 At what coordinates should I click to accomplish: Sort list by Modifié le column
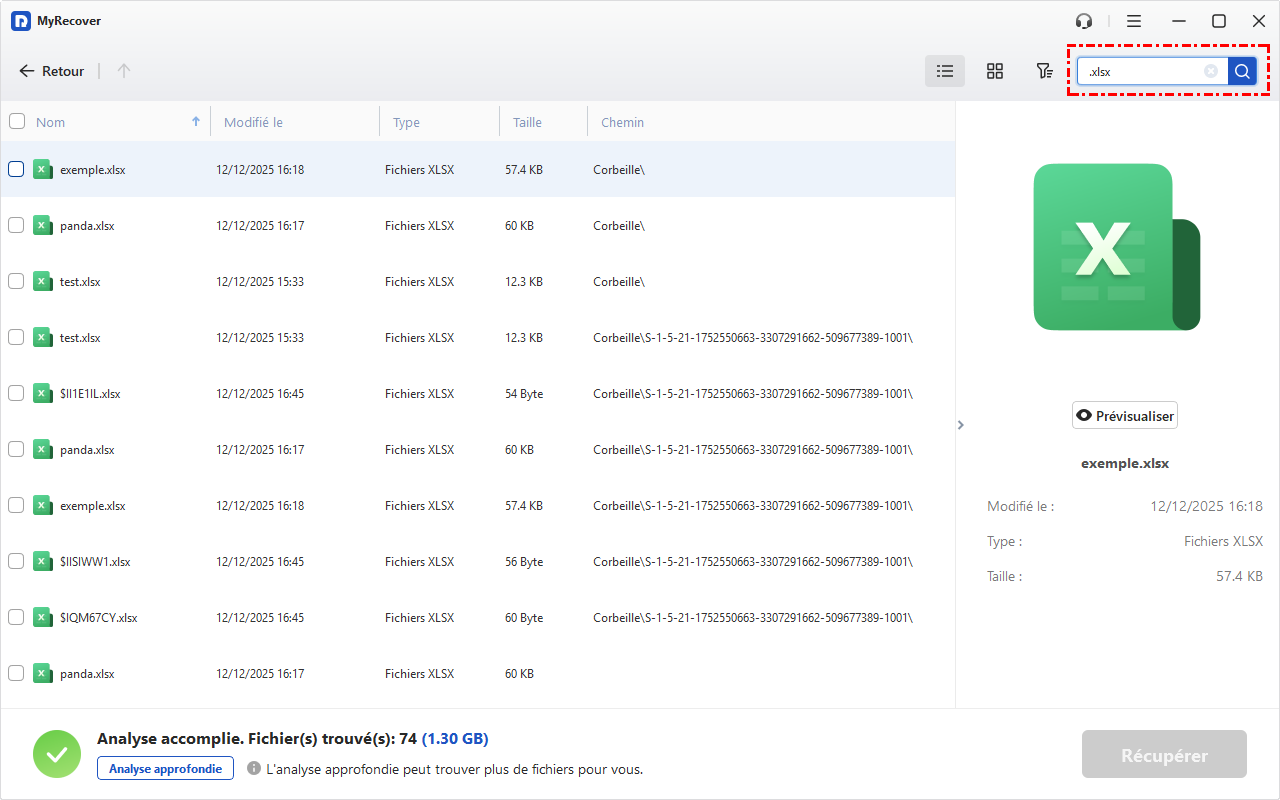pos(253,123)
